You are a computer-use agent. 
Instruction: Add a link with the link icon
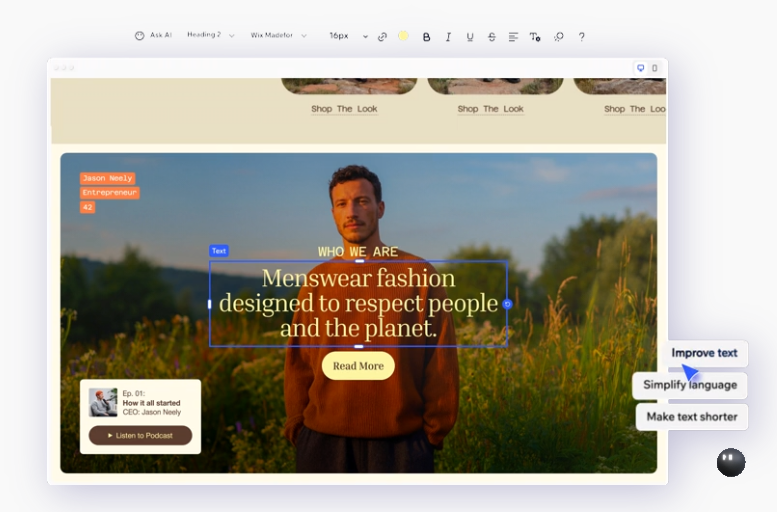[x=382, y=37]
